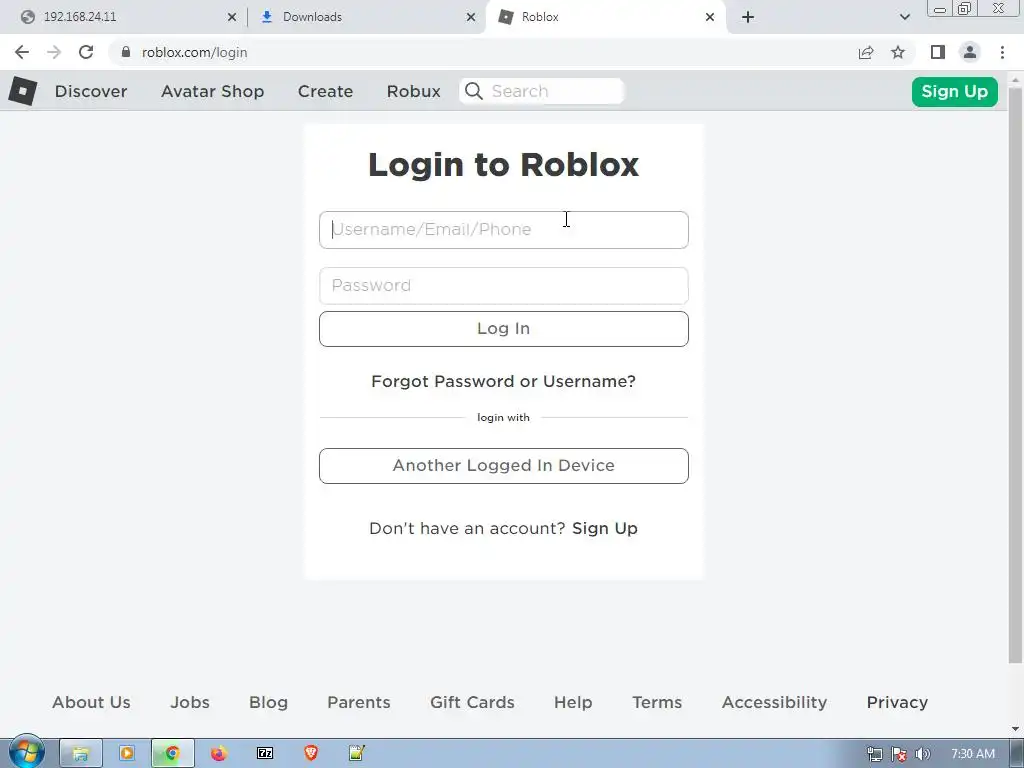Image resolution: width=1024 pixels, height=768 pixels.
Task: Open the Help footer link
Action: point(573,702)
